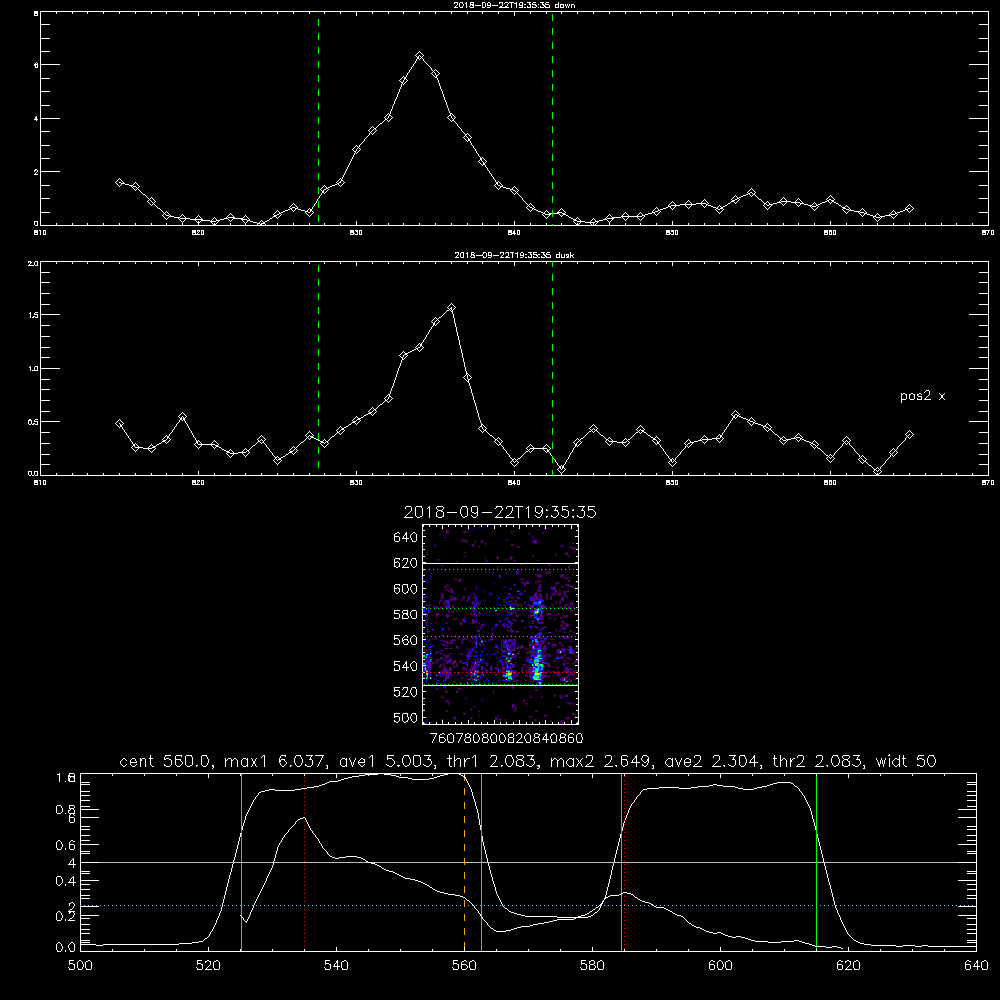The width and height of the screenshot is (1000, 1000).
Task: Click the '600' label on bottom plot axis
Action: click(721, 965)
